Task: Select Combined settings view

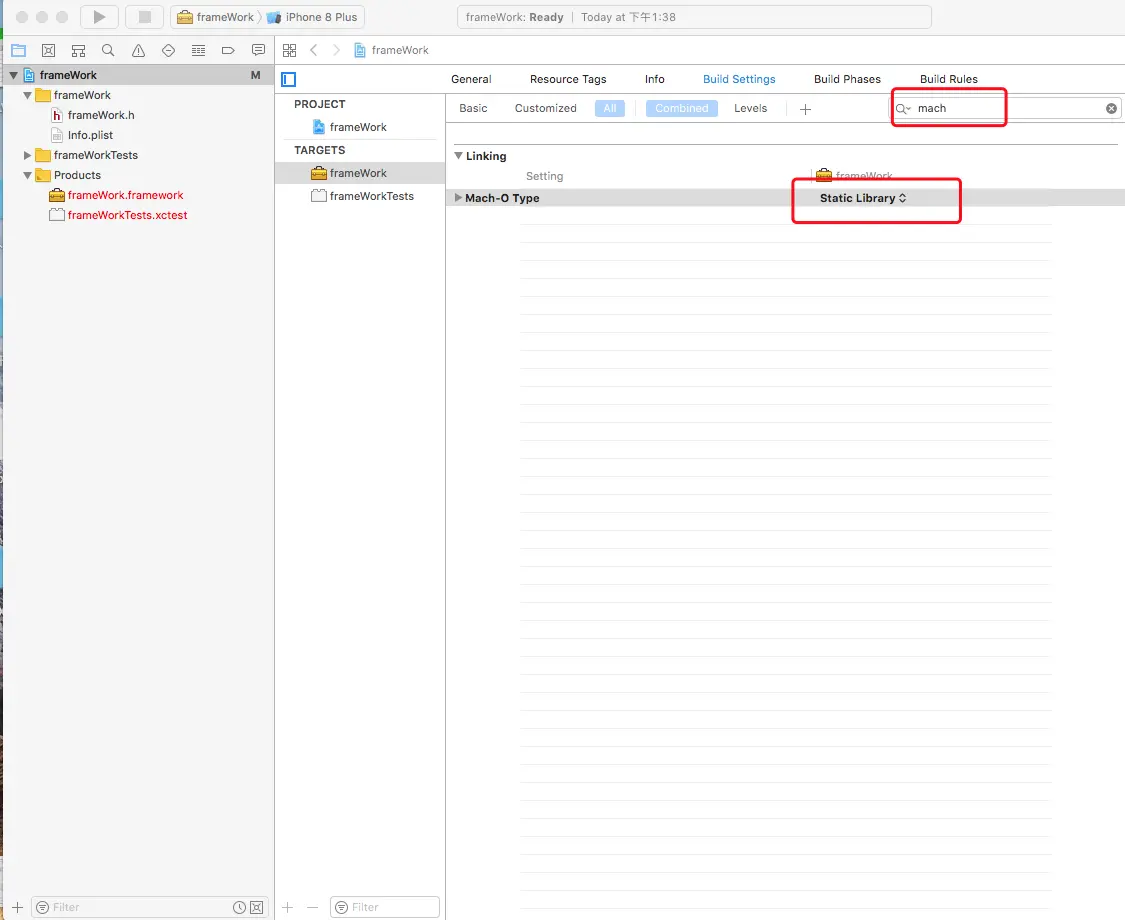Action: (682, 108)
